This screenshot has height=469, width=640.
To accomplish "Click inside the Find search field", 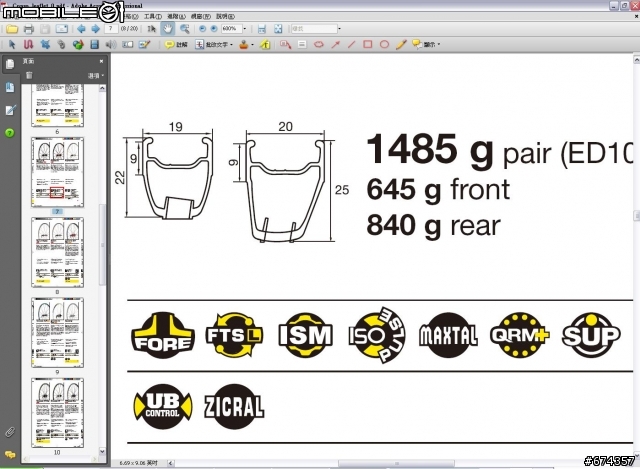I will (x=314, y=29).
